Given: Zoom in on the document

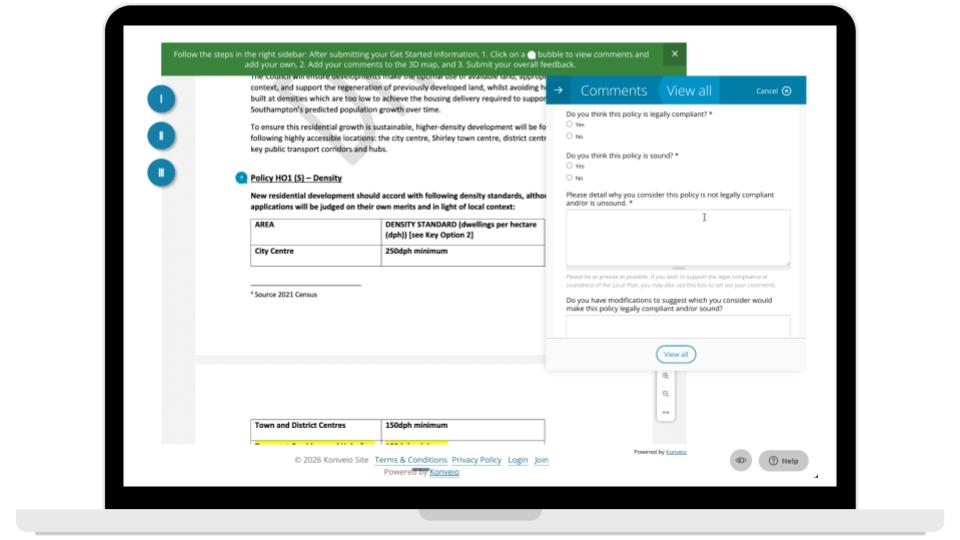Looking at the screenshot, I should coord(666,376).
